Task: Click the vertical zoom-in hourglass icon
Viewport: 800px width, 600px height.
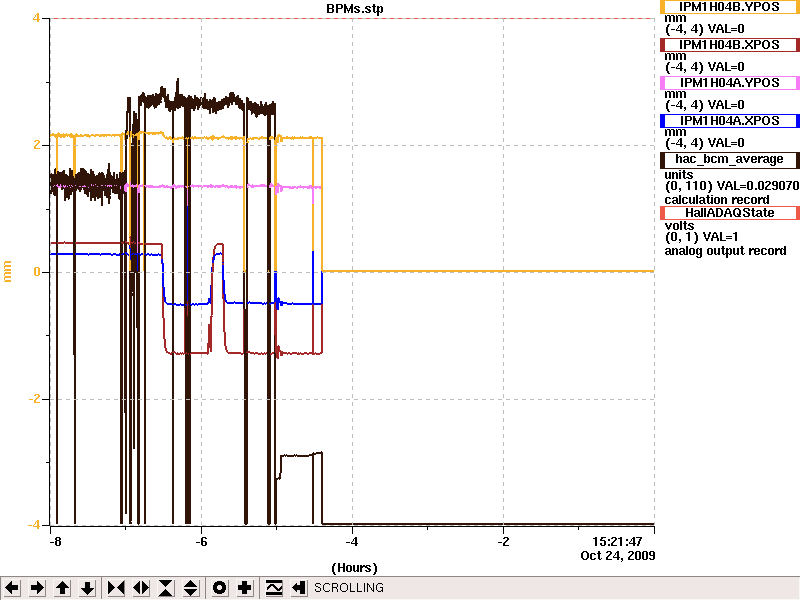Action: pyautogui.click(x=166, y=588)
